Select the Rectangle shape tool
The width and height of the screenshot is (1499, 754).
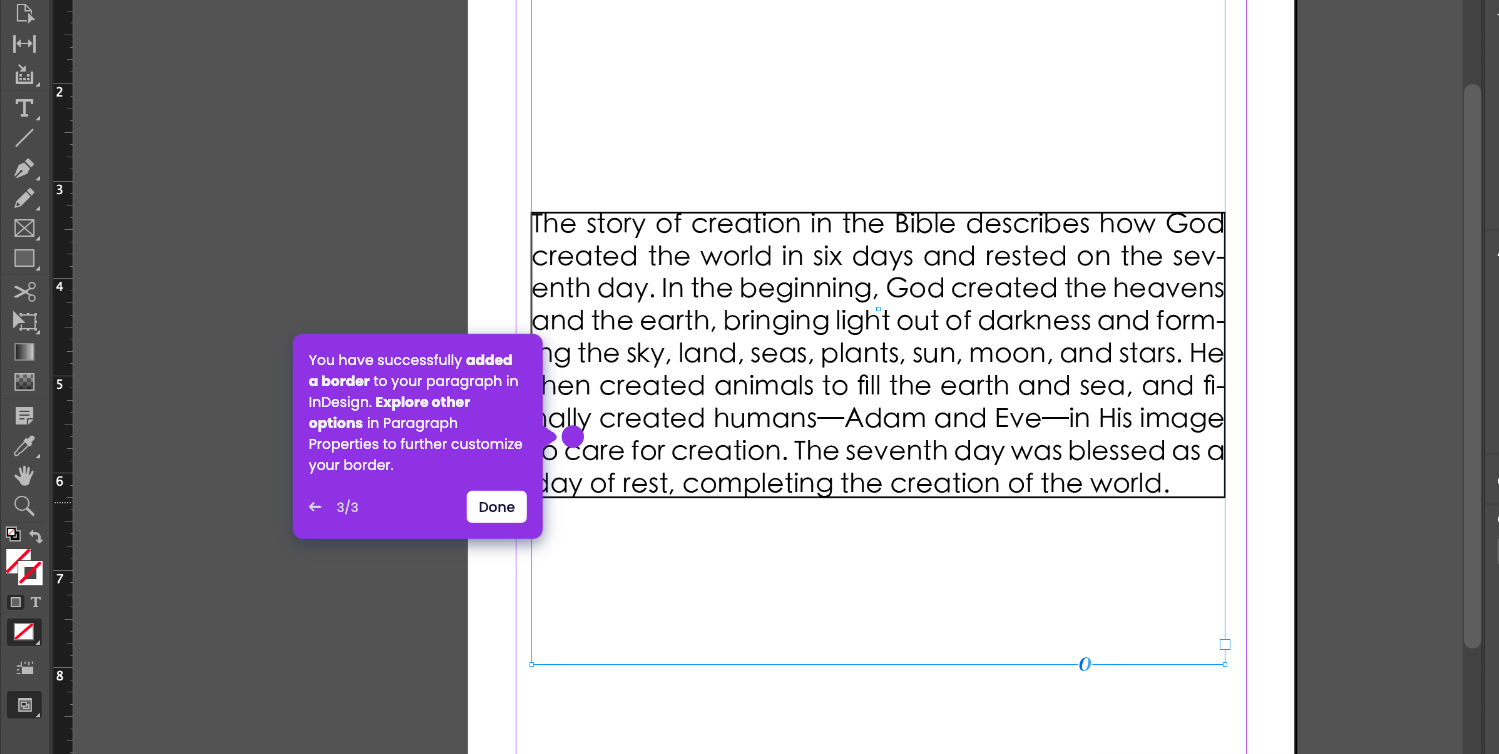pos(25,259)
